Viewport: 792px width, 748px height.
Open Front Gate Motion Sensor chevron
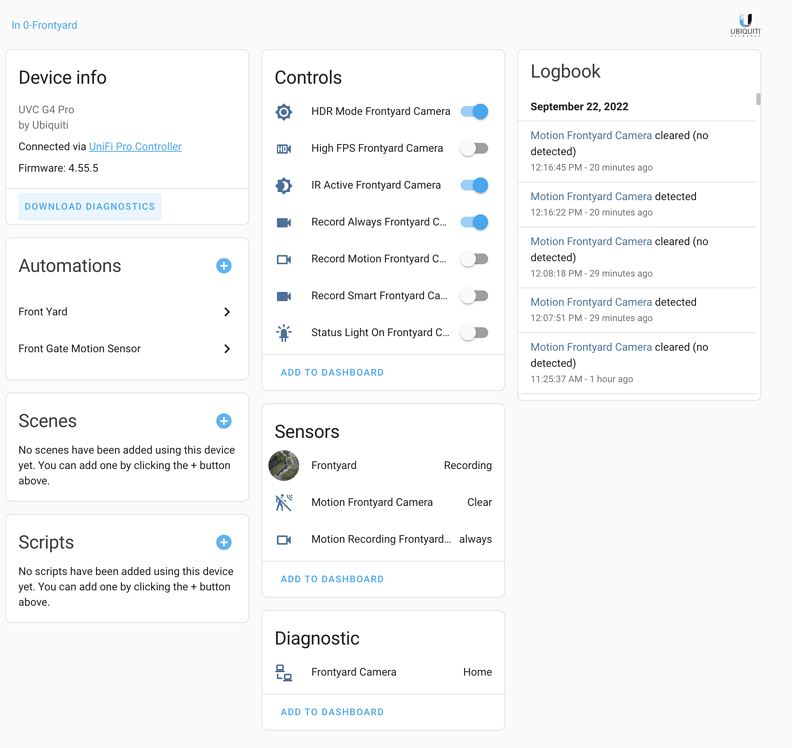point(227,349)
